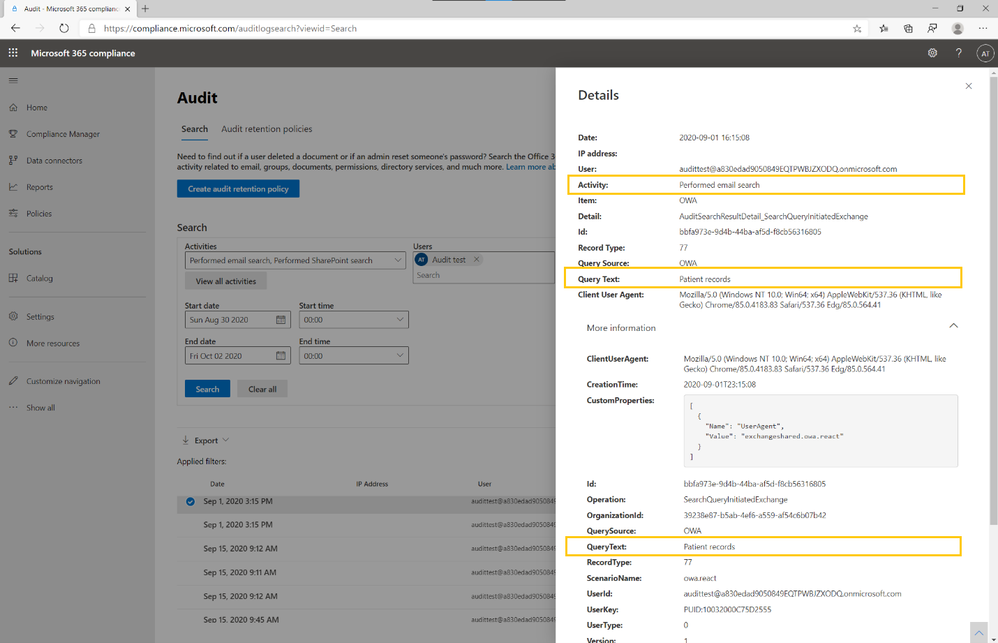This screenshot has width=998, height=643.
Task: Open the Export dropdown
Action: [x=206, y=441]
